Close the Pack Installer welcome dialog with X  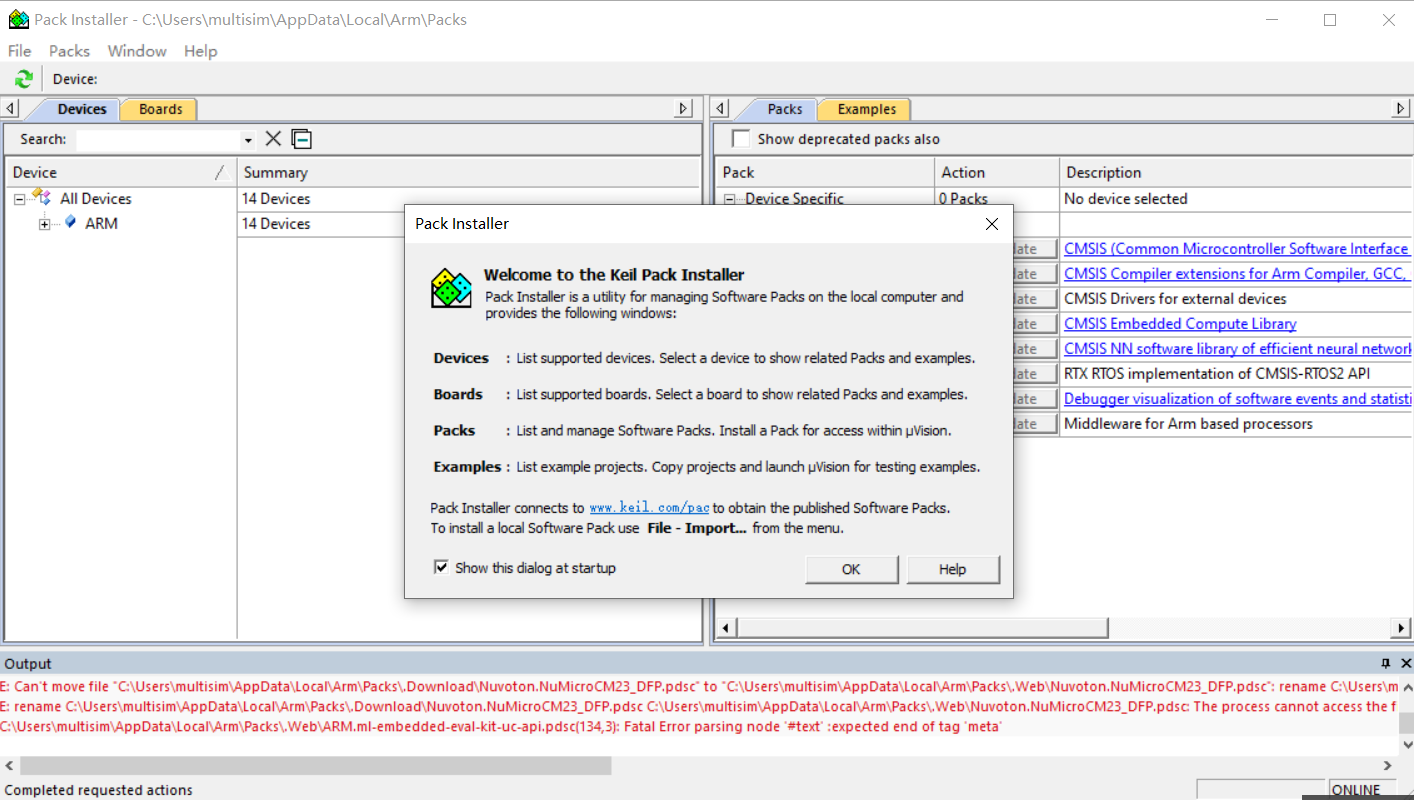(x=992, y=224)
